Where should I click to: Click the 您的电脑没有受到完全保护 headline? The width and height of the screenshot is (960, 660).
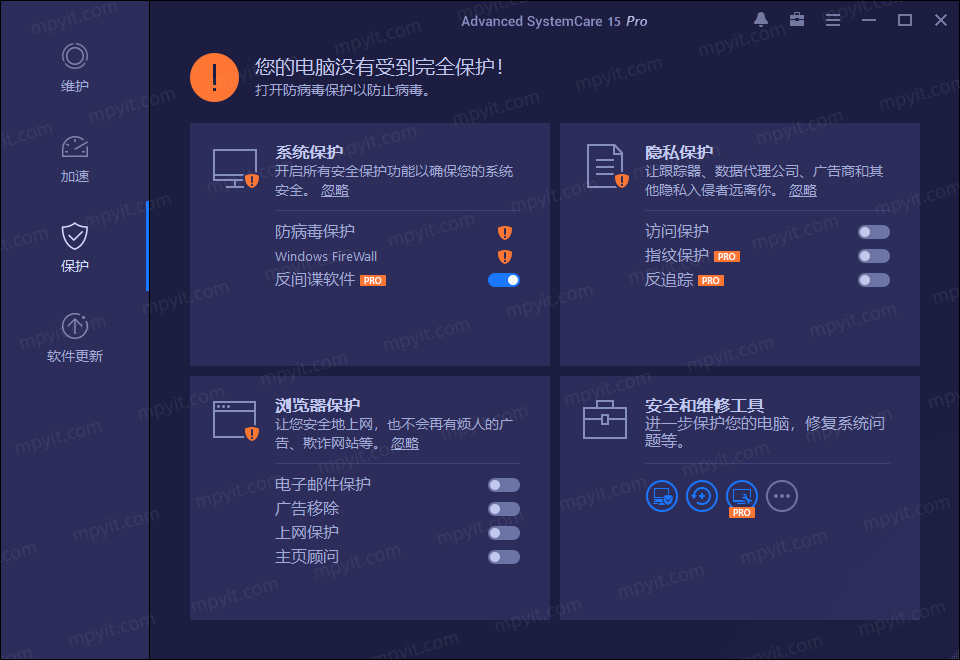(379, 66)
